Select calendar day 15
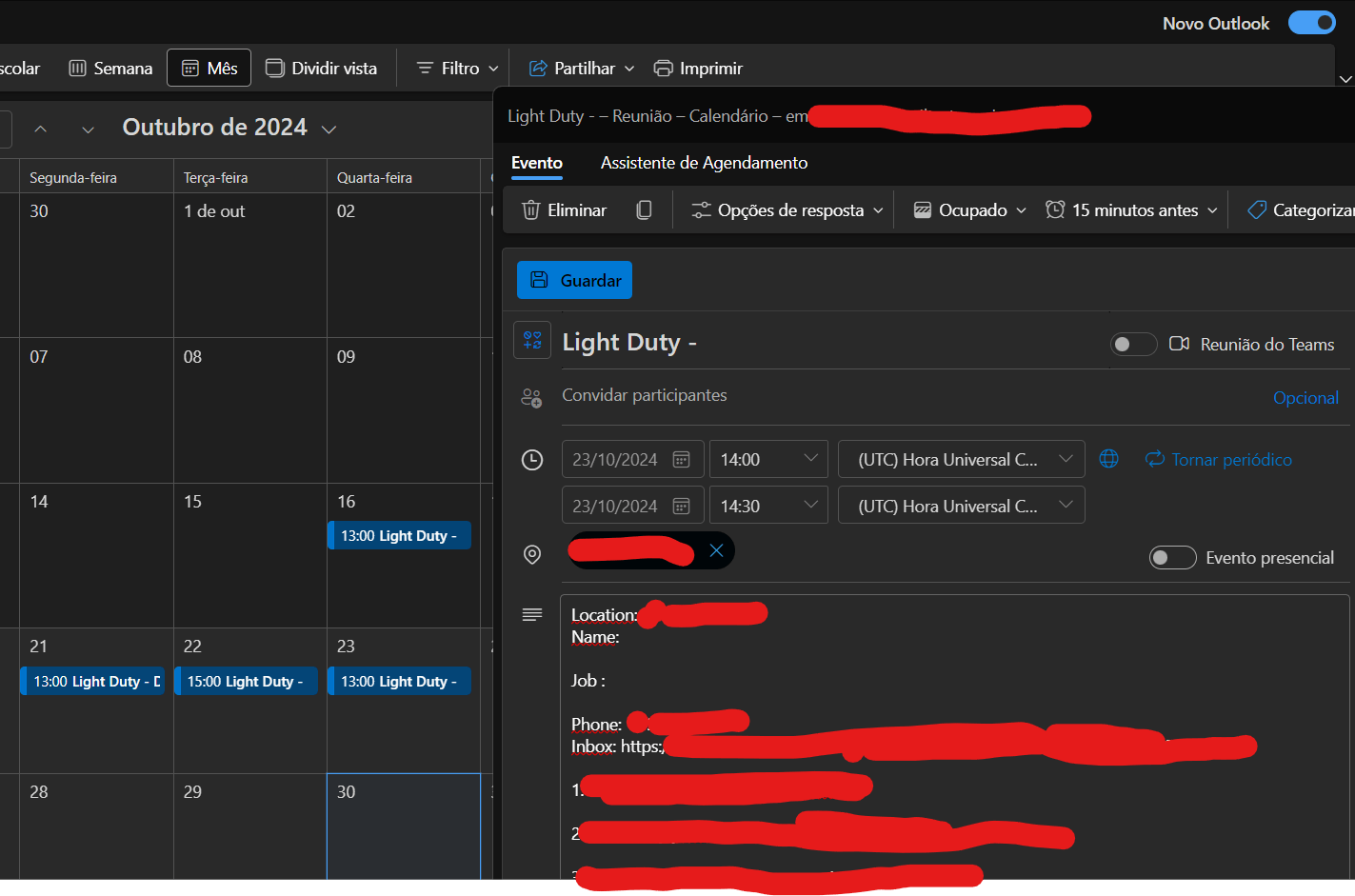Viewport: 1355px width, 896px height. pos(249,556)
